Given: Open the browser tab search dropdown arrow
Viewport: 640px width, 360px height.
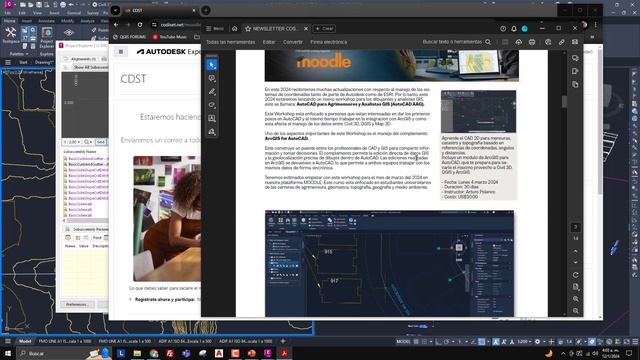Looking at the screenshot, I should (x=116, y=11).
